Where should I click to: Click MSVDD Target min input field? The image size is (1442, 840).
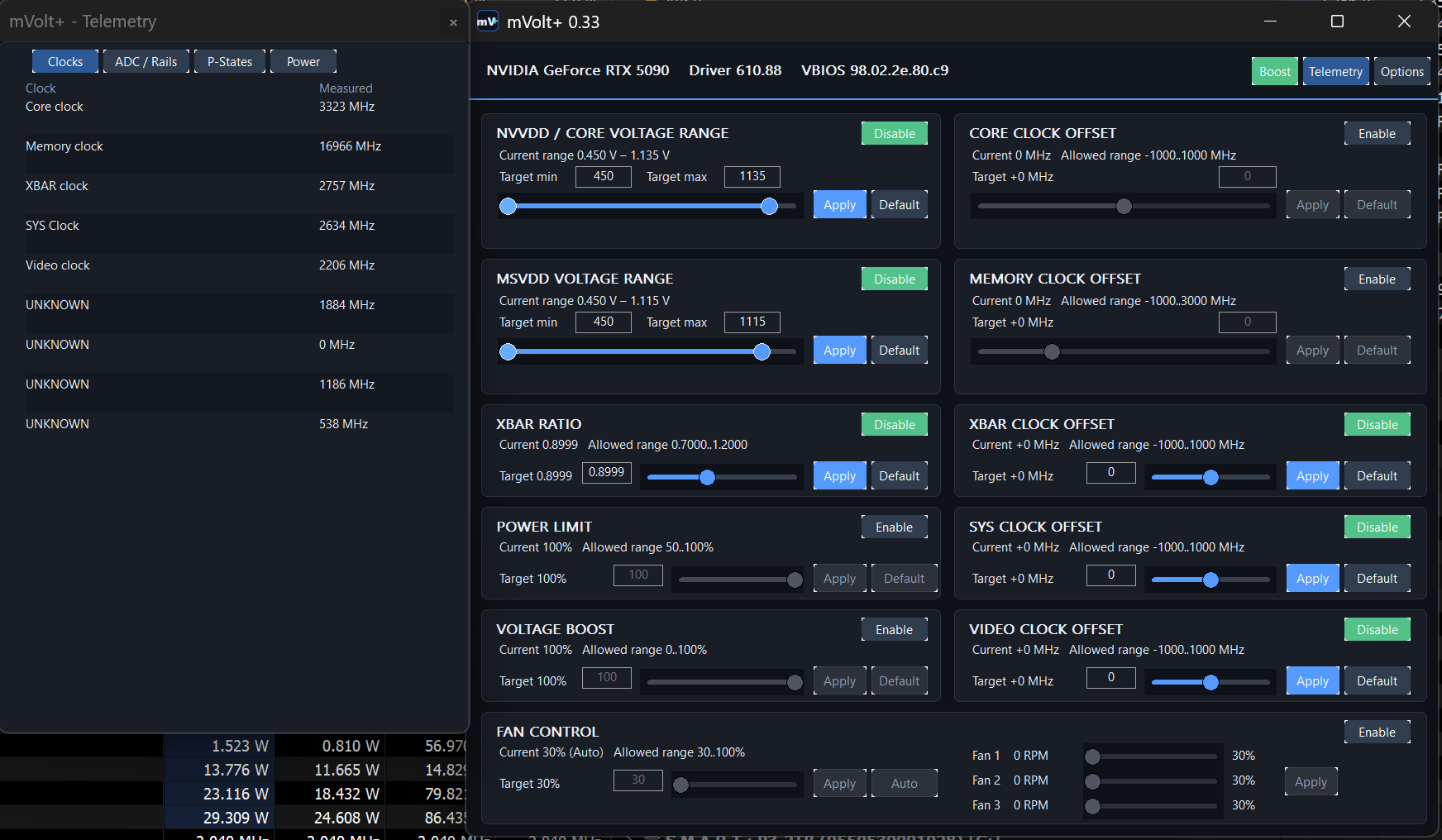pos(604,322)
